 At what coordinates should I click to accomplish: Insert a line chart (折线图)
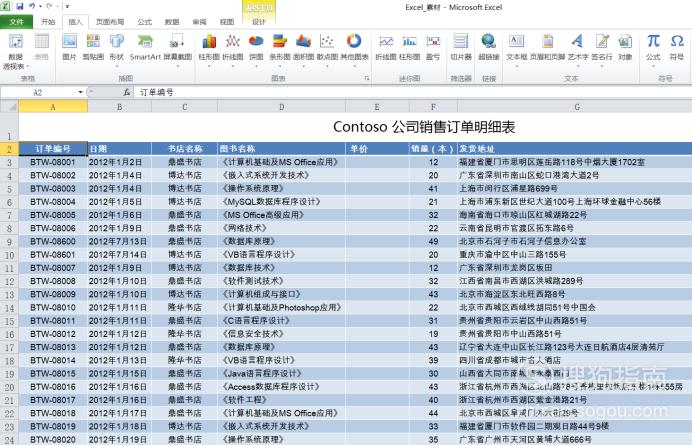coord(233,49)
